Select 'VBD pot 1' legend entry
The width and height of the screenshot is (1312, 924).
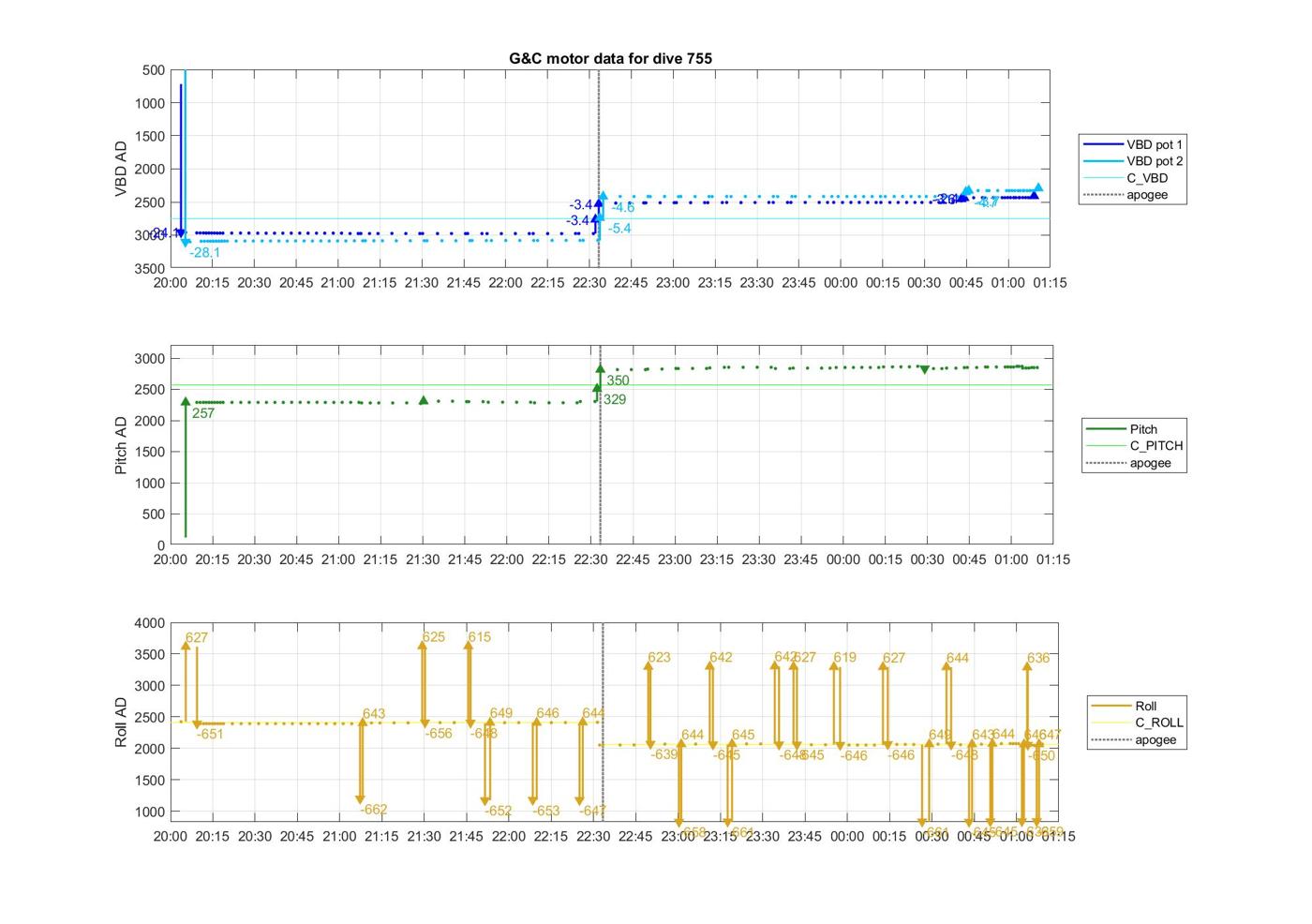point(1132,144)
